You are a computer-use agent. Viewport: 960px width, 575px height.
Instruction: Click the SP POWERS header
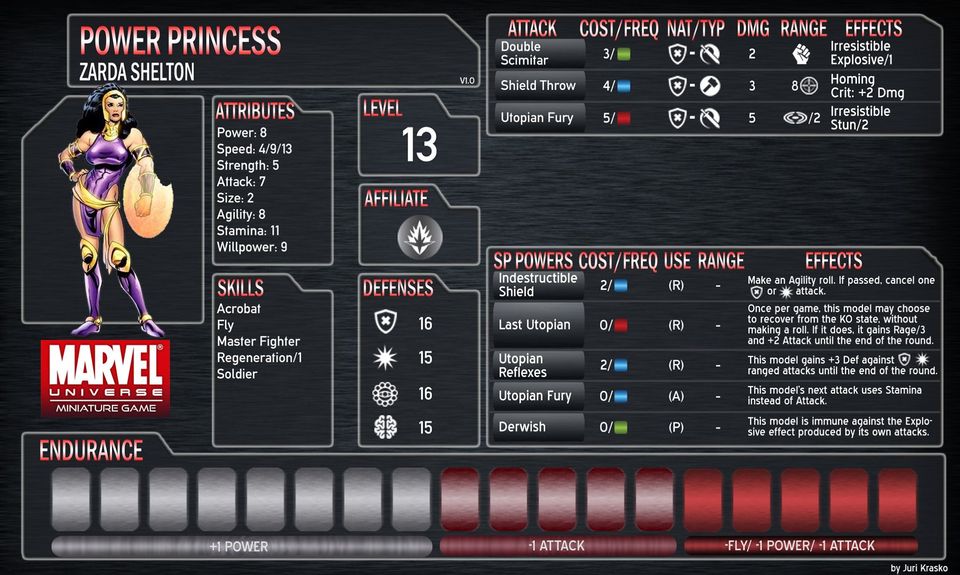pyautogui.click(x=533, y=261)
